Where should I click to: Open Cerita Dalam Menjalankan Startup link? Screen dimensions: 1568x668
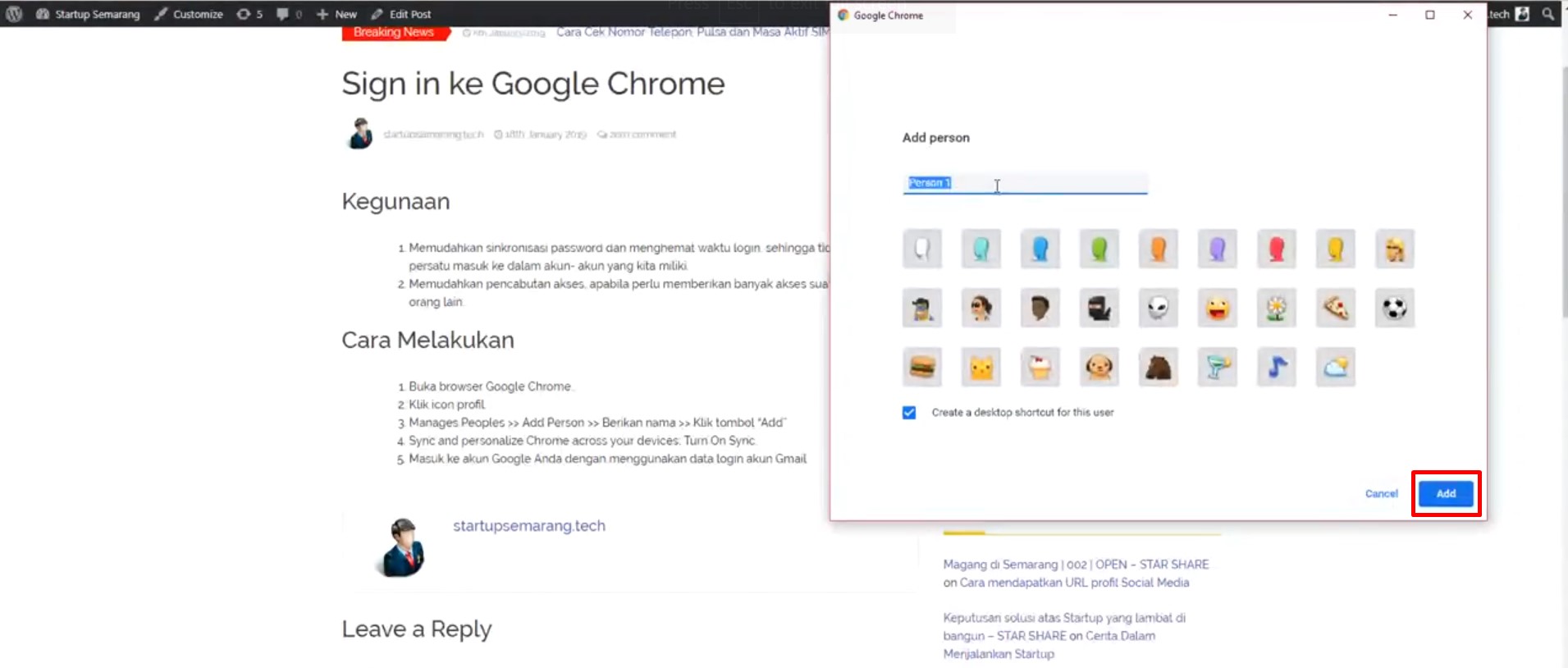coord(1049,645)
